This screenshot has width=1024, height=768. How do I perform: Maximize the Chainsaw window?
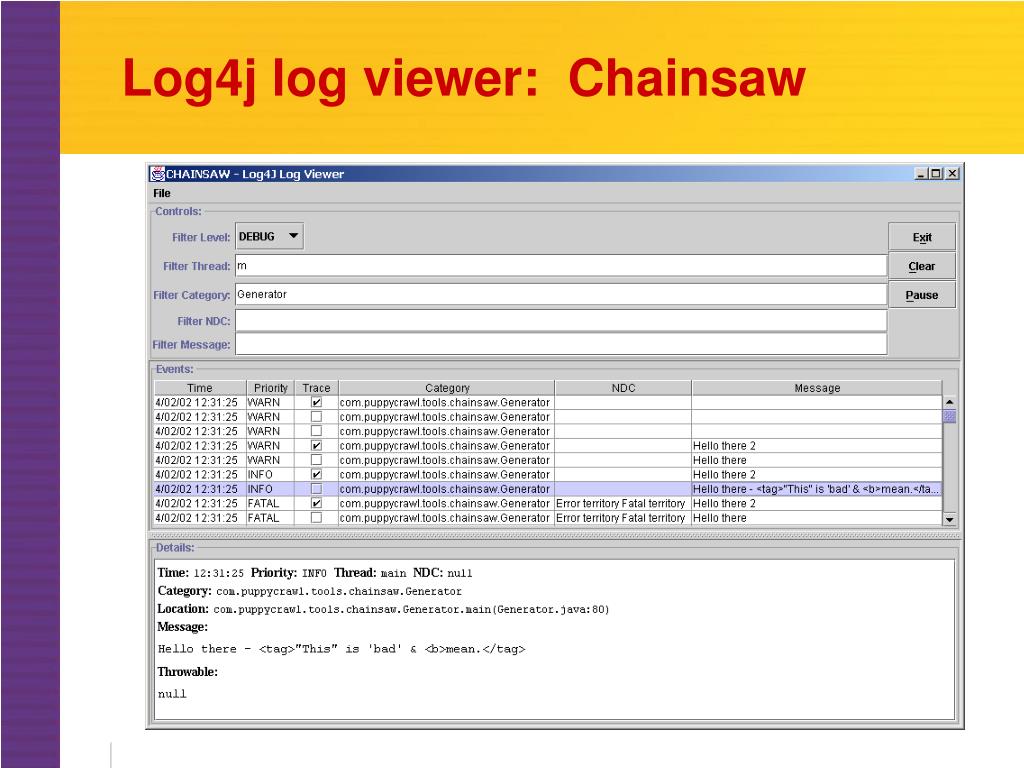[x=936, y=174]
